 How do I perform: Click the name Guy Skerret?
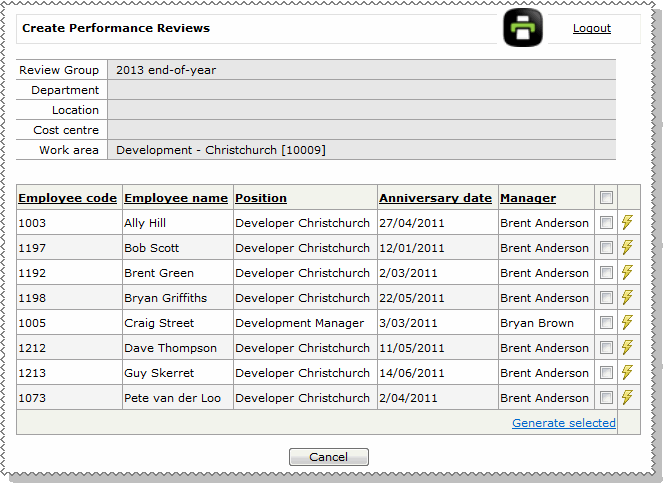point(159,373)
